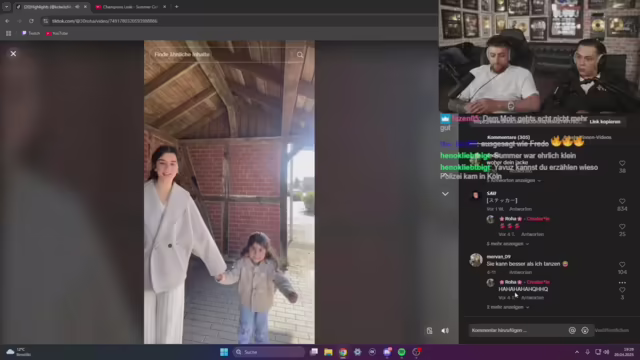Click the @ mention icon in comment box
This screenshot has height=360, width=640.
572,331
